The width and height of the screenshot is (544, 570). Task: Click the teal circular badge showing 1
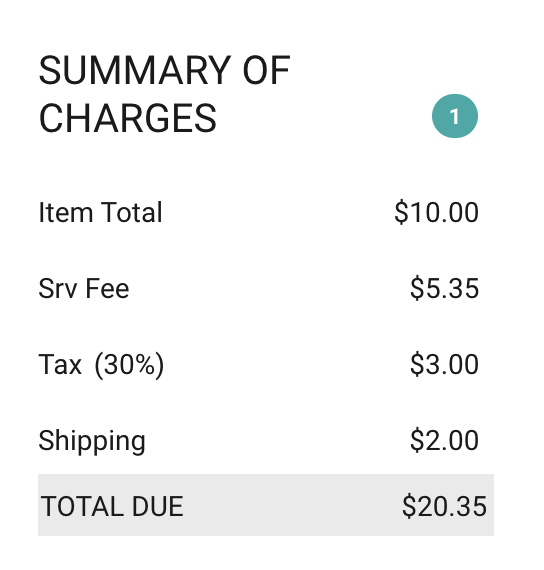(455, 116)
